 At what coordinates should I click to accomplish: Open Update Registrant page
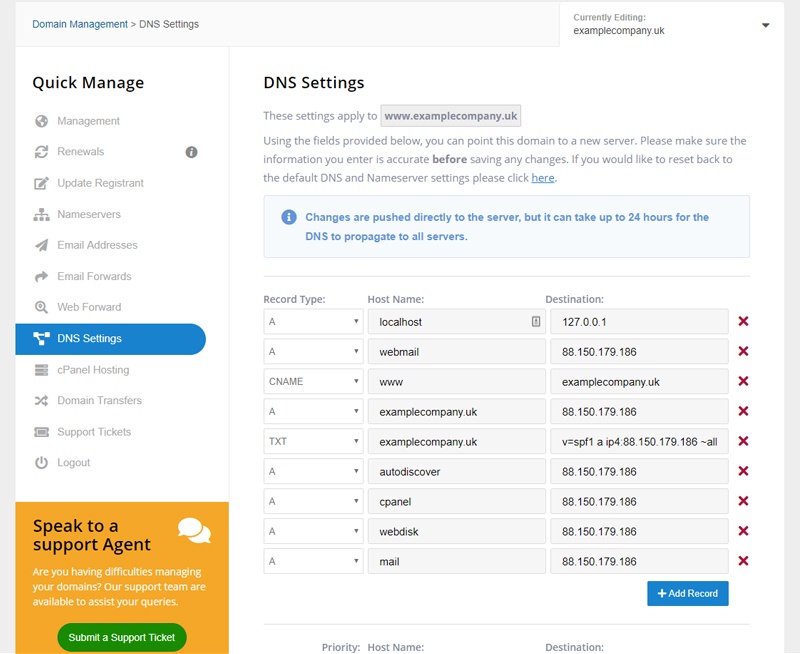[x=101, y=183]
